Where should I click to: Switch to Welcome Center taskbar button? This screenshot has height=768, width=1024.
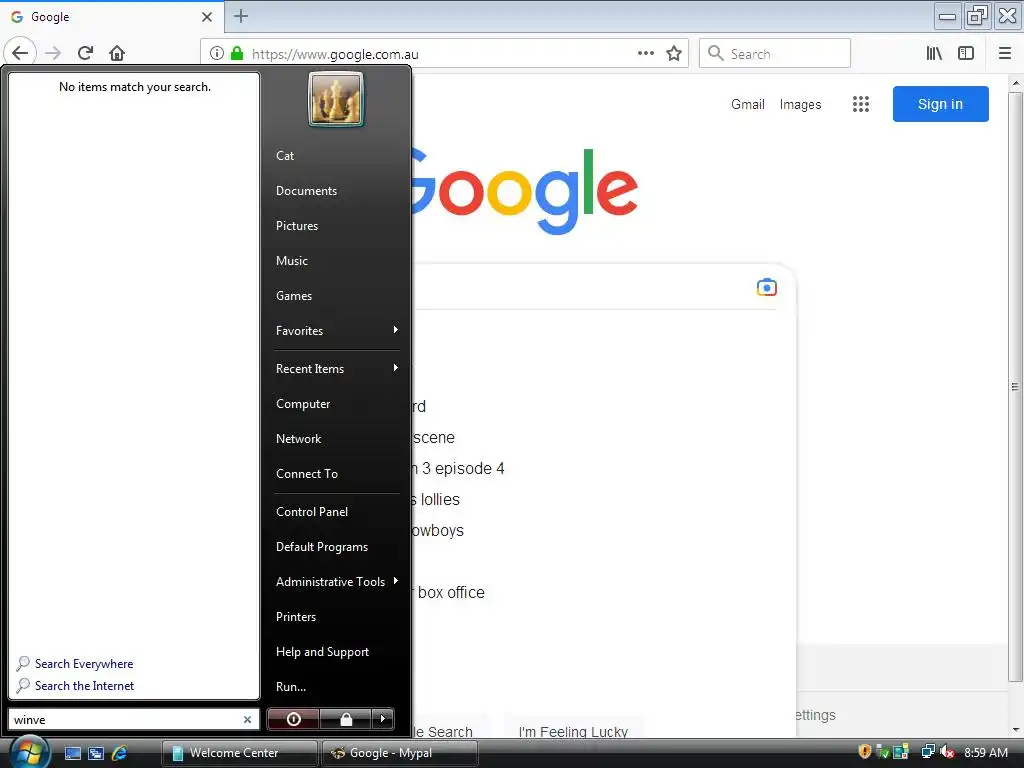tap(239, 753)
